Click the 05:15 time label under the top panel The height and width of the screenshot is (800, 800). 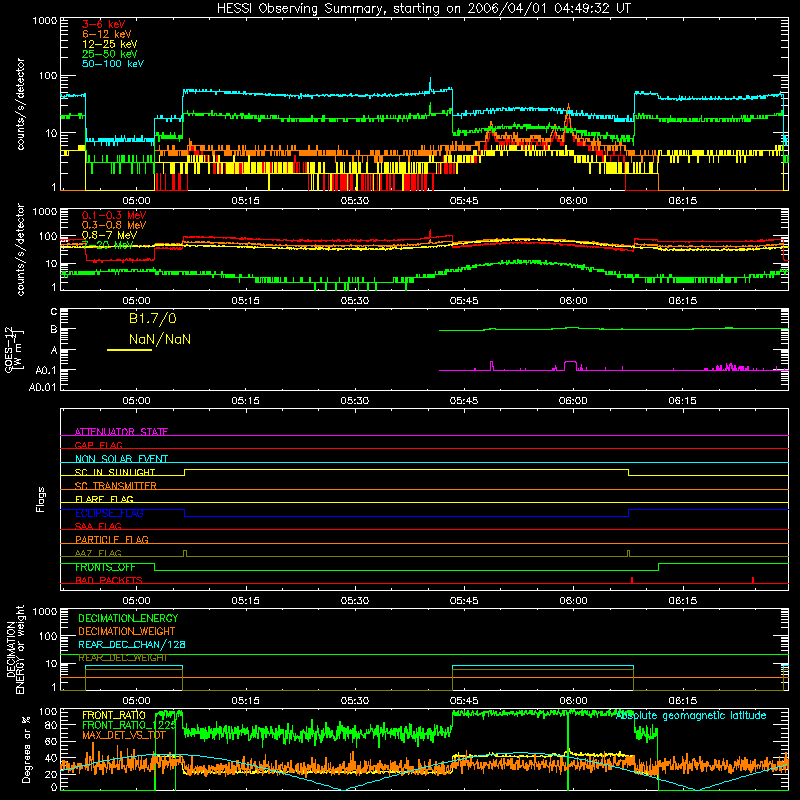pyautogui.click(x=245, y=201)
